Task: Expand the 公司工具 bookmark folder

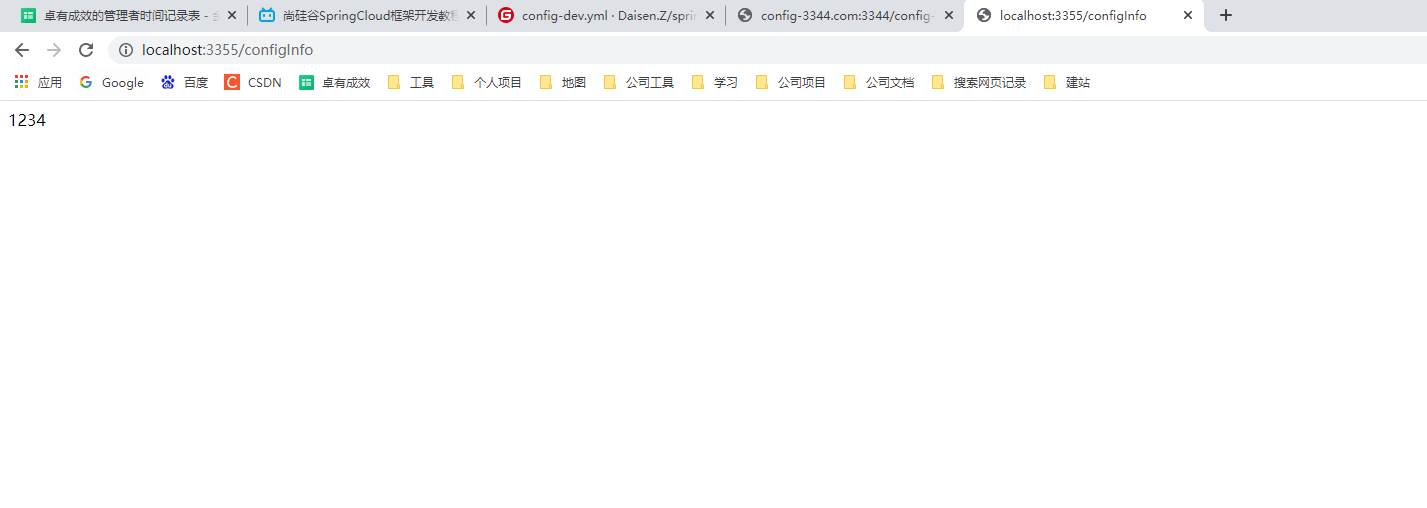Action: click(638, 83)
